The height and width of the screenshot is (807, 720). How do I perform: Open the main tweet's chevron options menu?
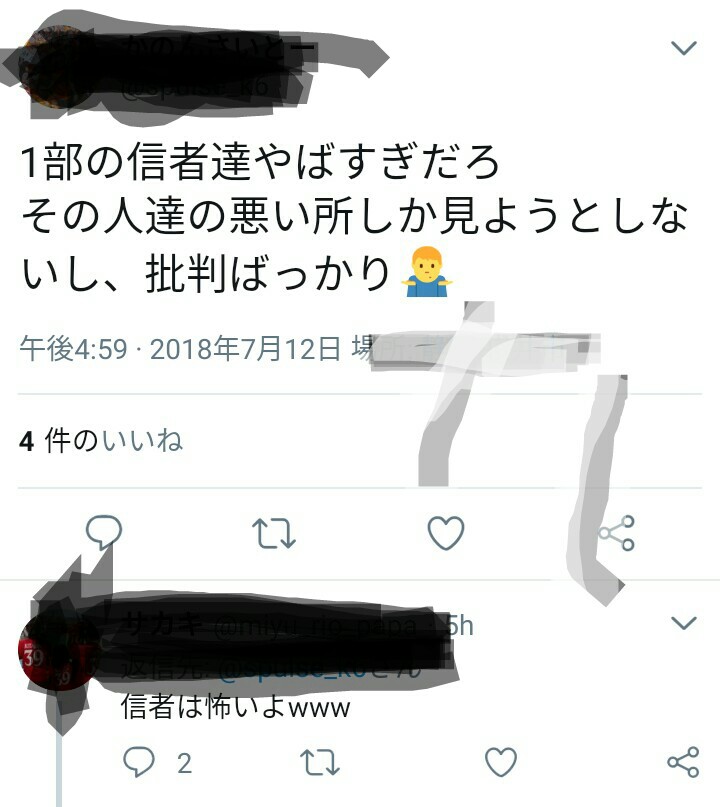click(684, 48)
